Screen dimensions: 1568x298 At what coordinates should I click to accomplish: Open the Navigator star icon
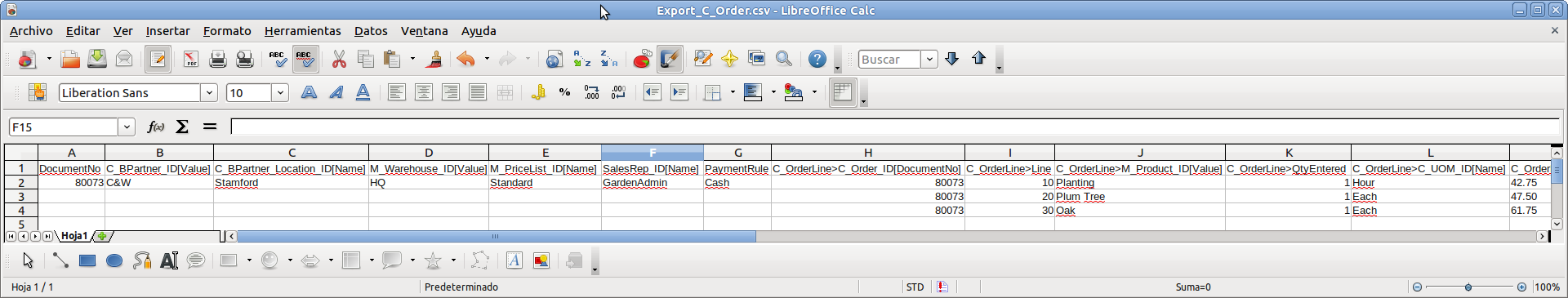pyautogui.click(x=729, y=59)
